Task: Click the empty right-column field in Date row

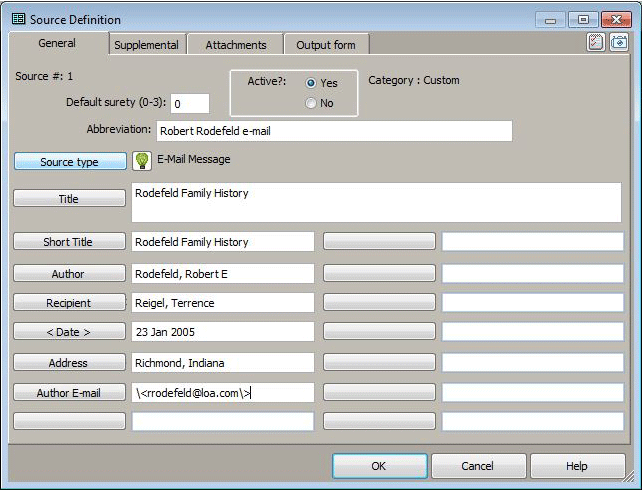Action: tap(533, 331)
